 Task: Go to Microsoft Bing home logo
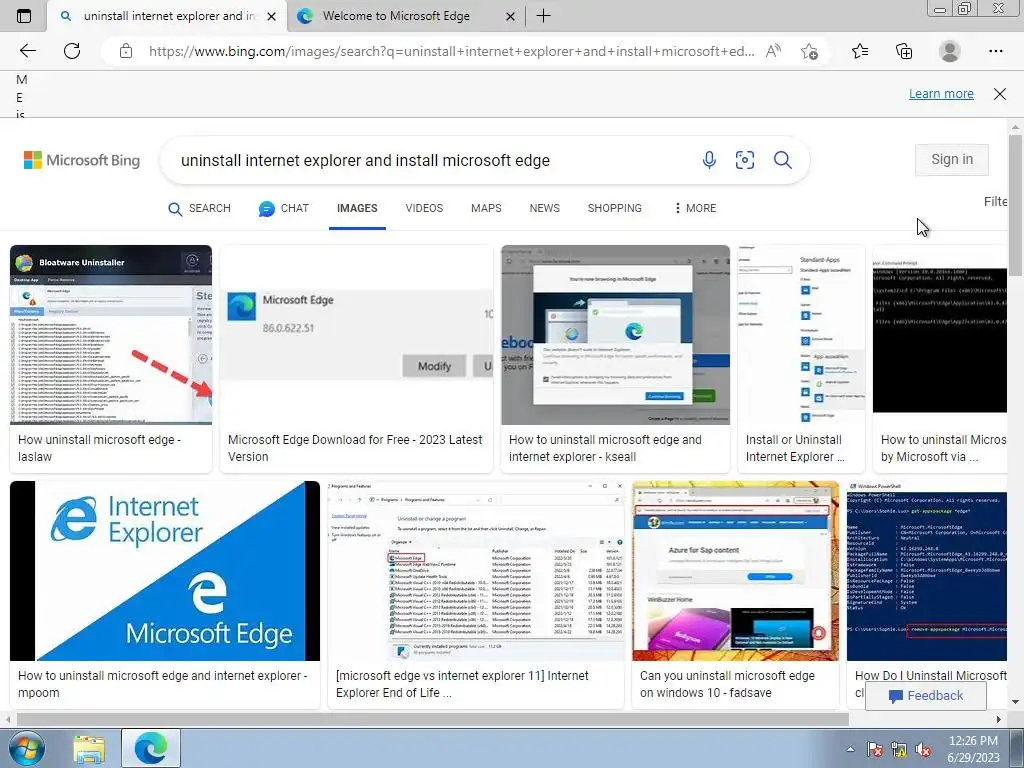(82, 160)
